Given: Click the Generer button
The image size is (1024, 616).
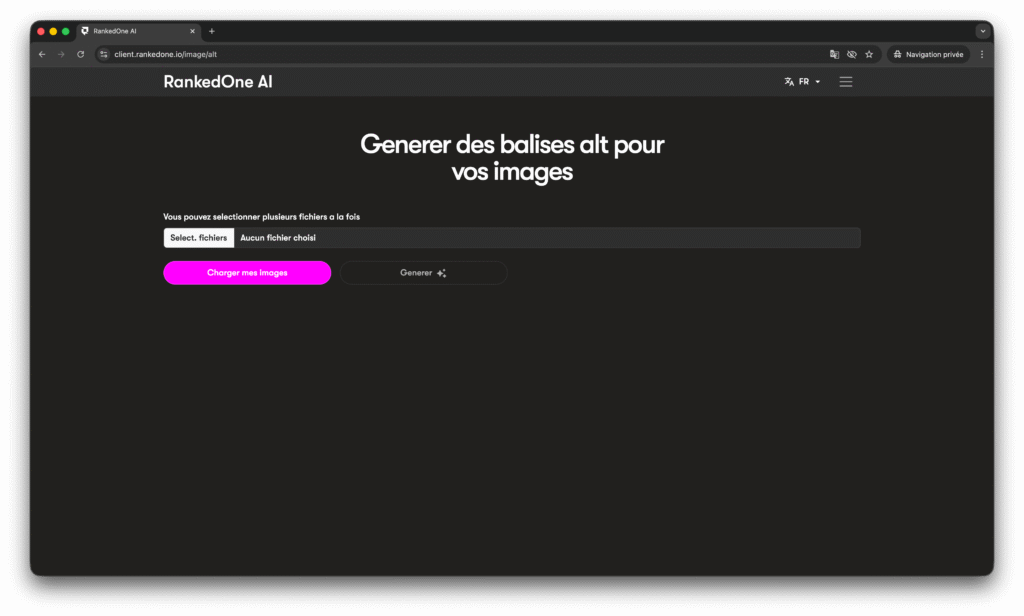Looking at the screenshot, I should click(x=423, y=272).
